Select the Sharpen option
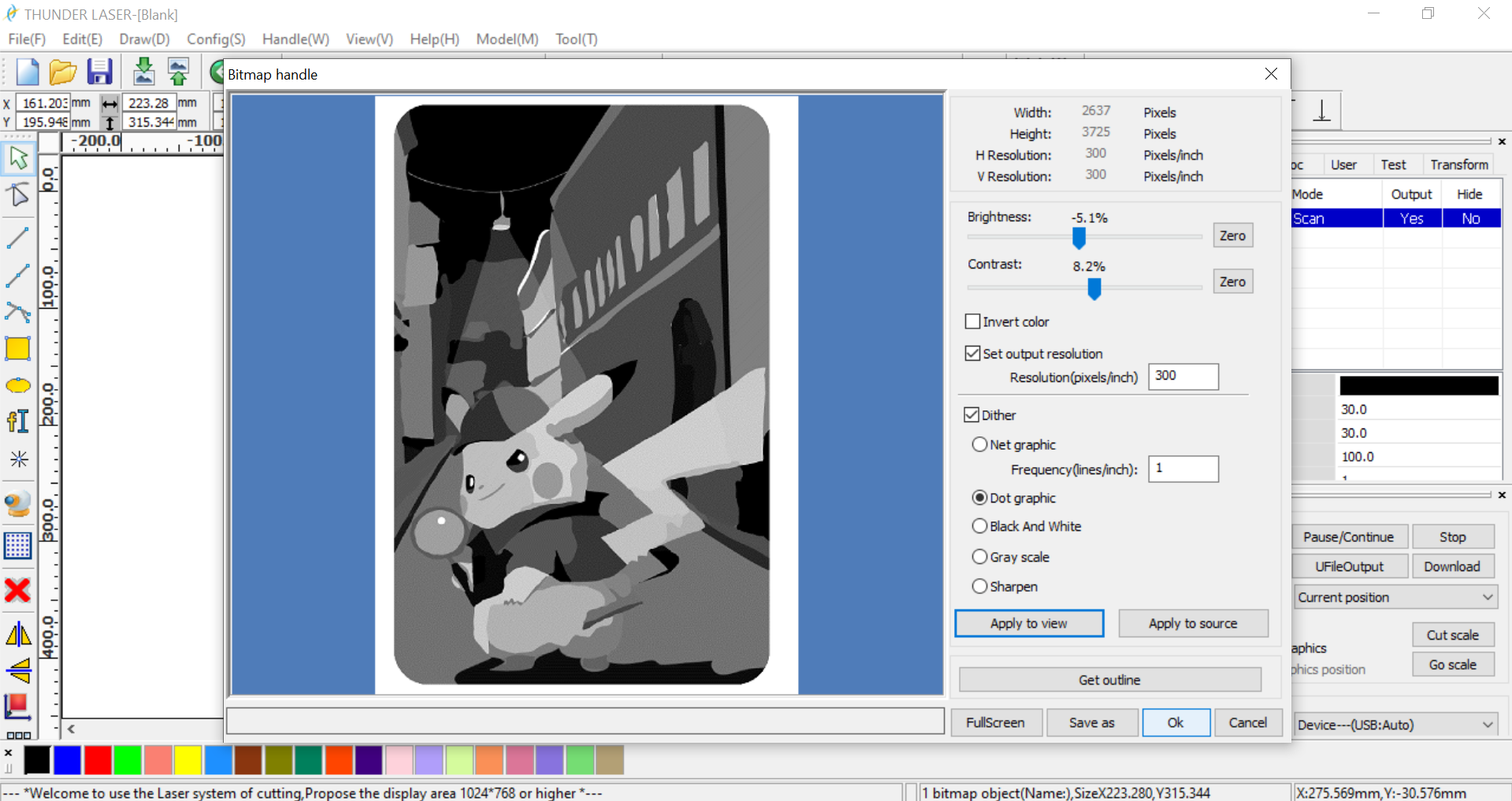Image resolution: width=1512 pixels, height=801 pixels. (x=979, y=587)
